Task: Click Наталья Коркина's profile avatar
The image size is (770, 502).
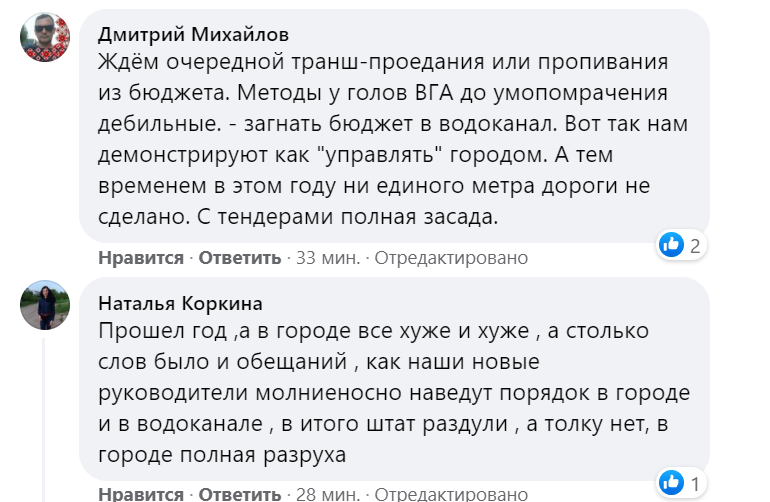Action: 45,305
